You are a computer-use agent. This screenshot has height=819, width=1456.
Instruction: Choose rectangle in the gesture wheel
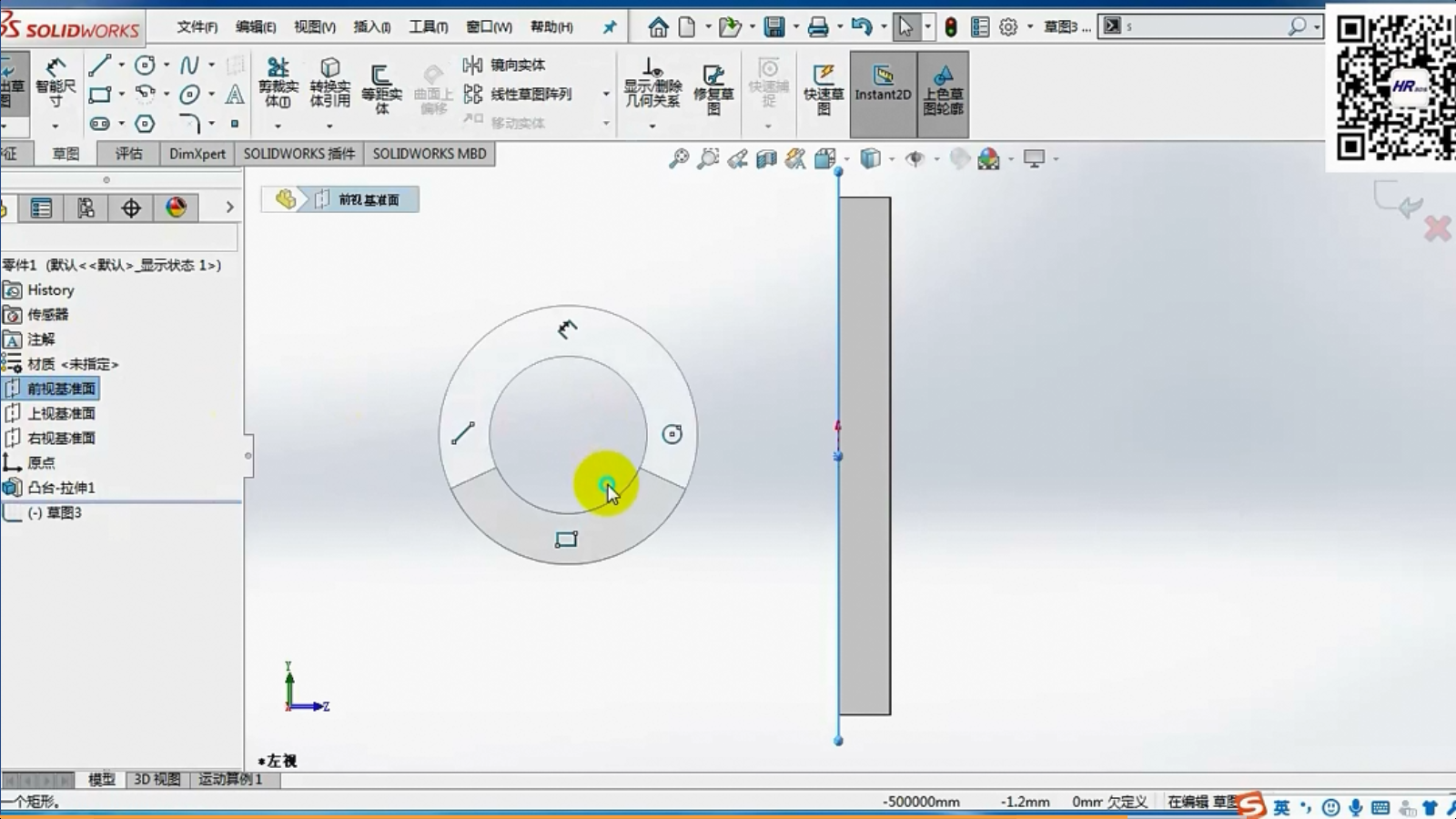coord(566,540)
